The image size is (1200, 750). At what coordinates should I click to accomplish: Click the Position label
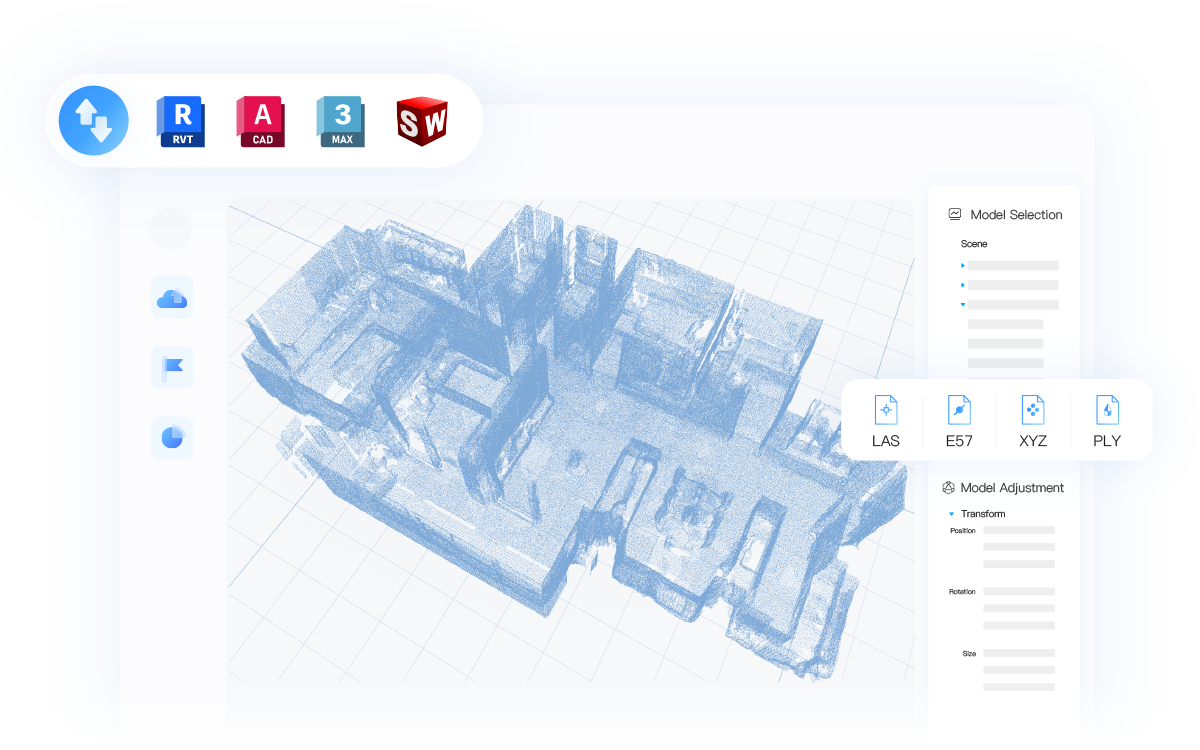click(962, 531)
